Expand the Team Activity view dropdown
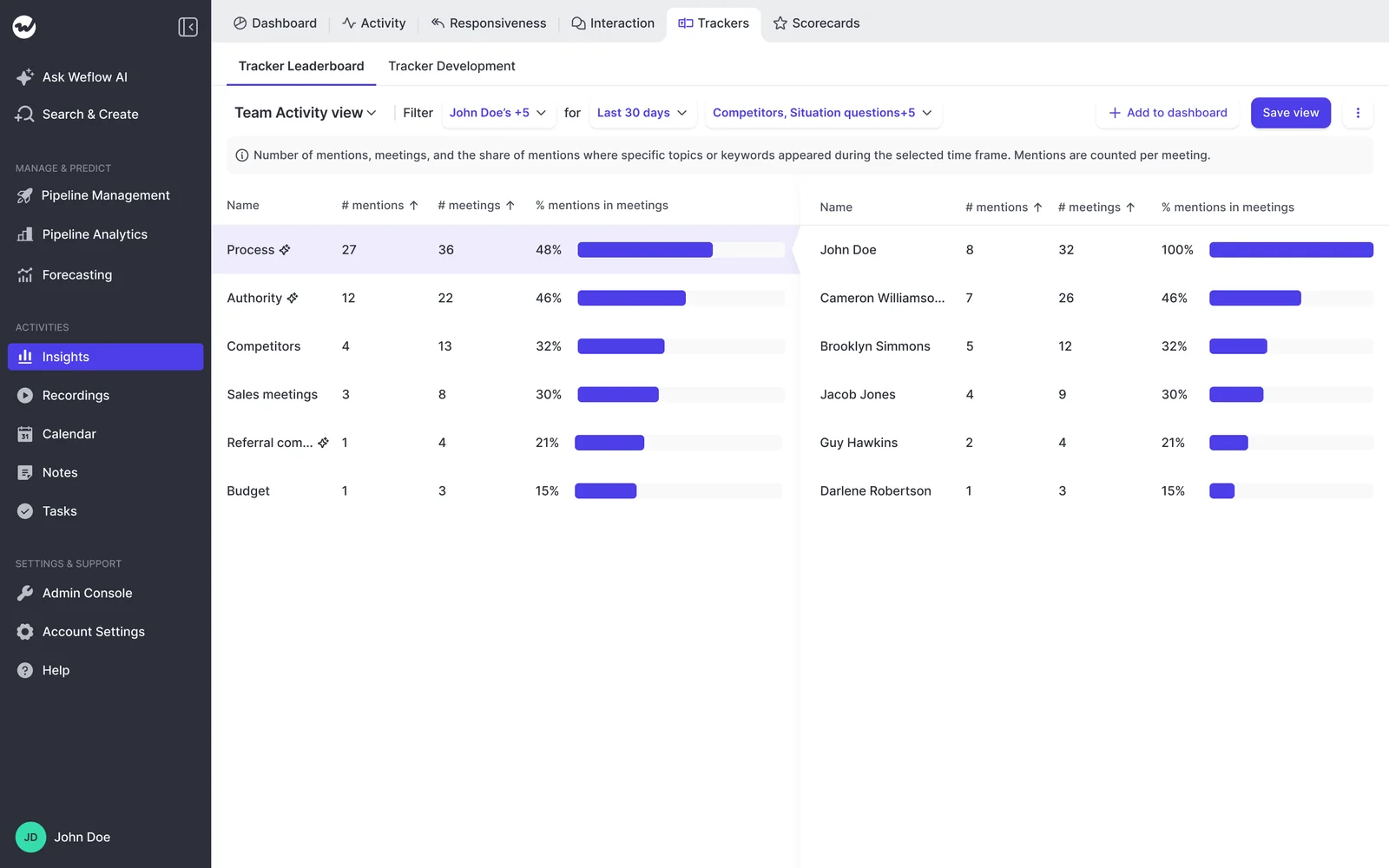The width and height of the screenshot is (1389, 868). [306, 113]
